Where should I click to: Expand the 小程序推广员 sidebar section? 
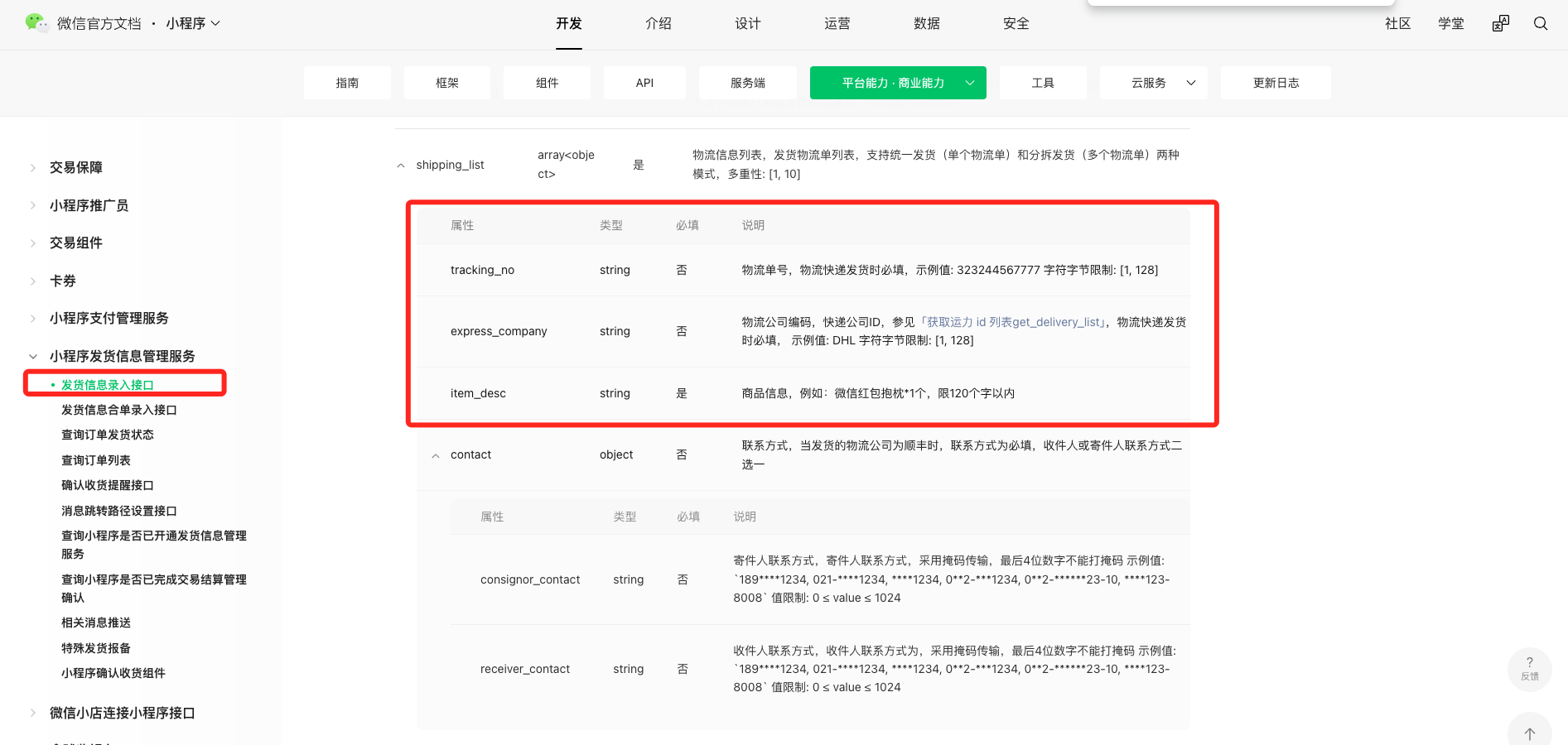point(33,205)
